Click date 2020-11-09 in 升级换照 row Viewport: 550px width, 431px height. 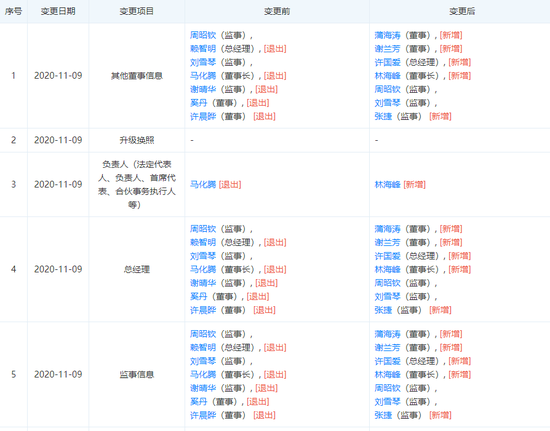[58, 140]
